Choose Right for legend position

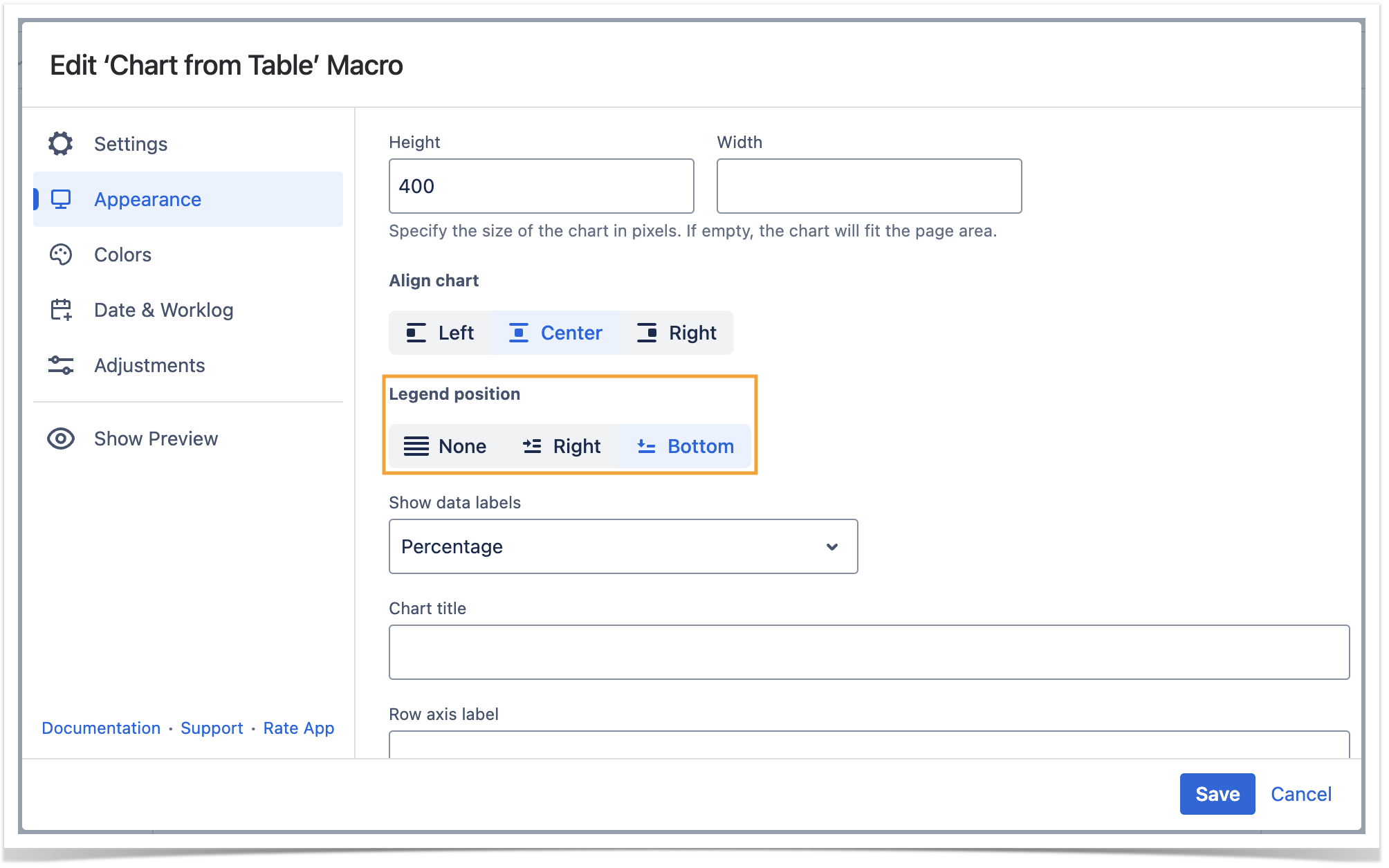pos(562,446)
